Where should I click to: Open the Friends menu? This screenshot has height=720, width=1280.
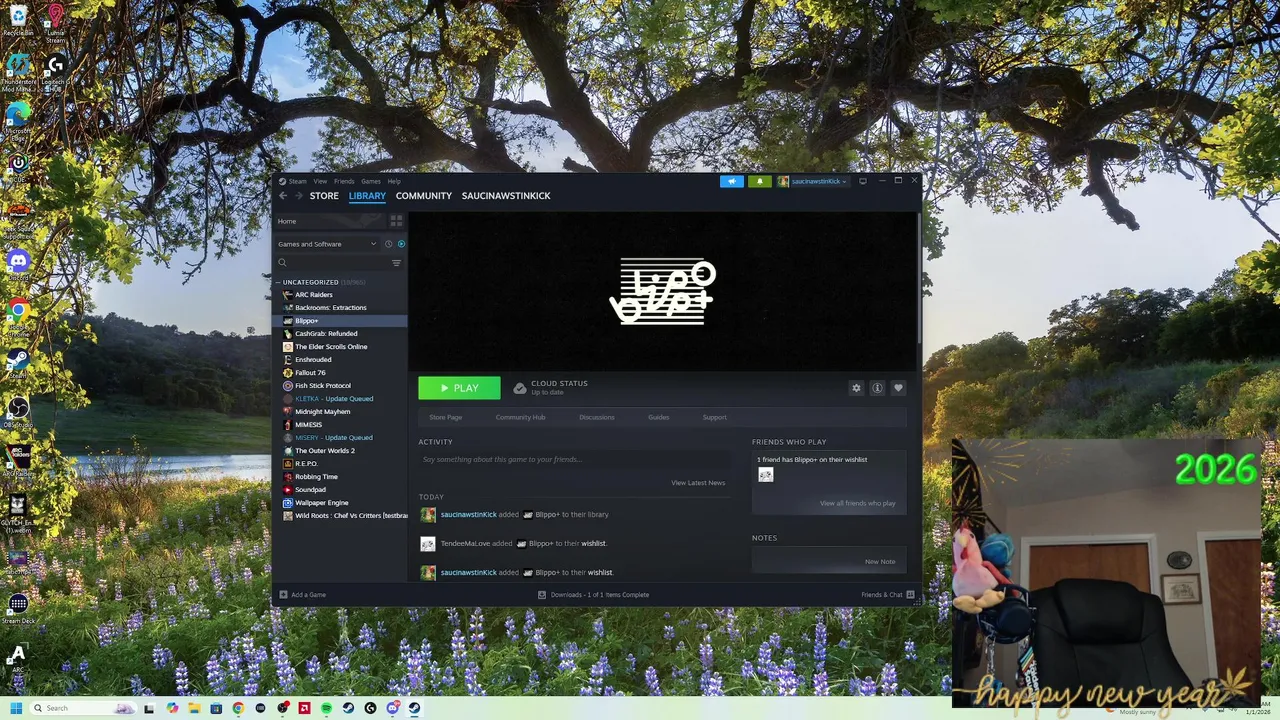(344, 181)
